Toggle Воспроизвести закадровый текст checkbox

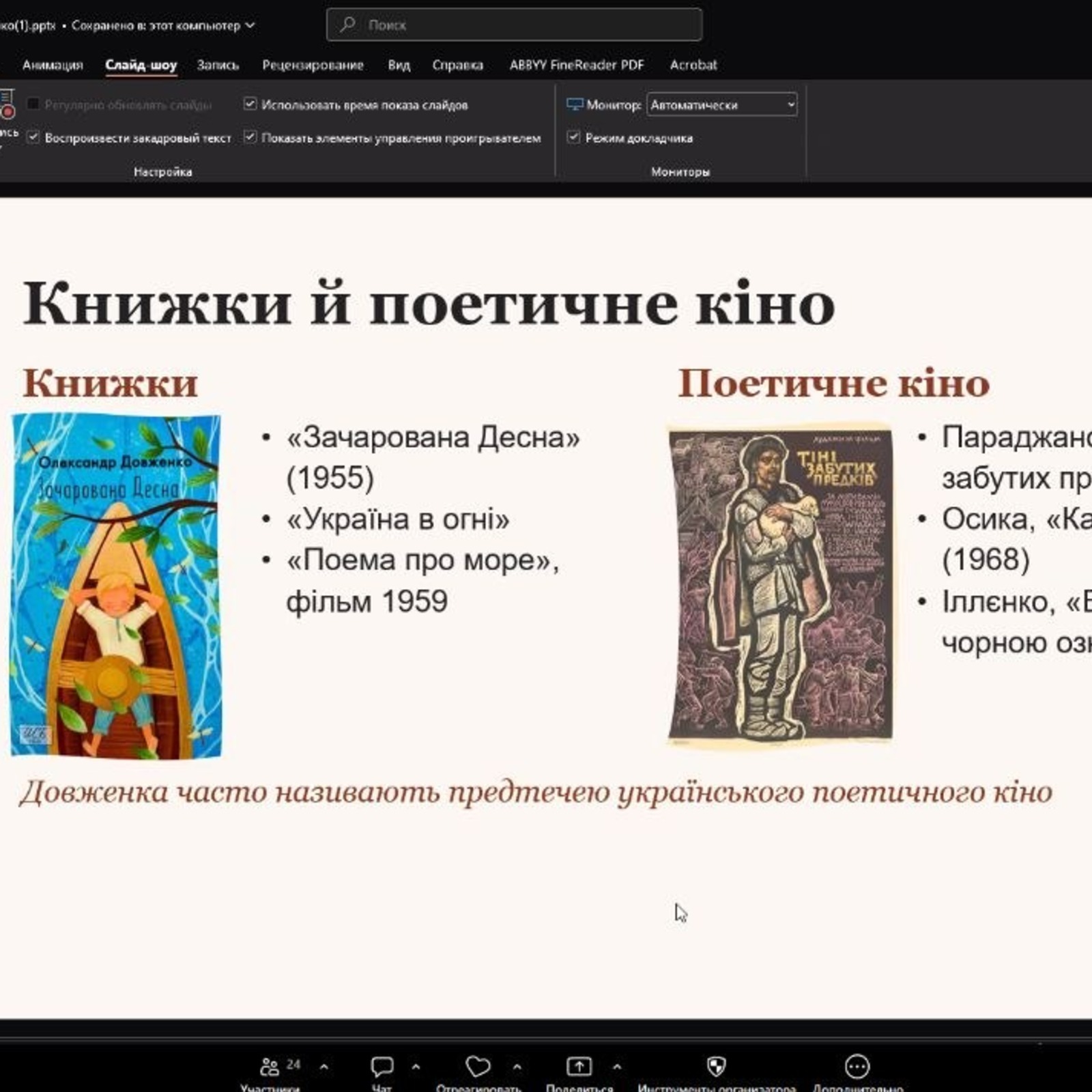pyautogui.click(x=33, y=137)
